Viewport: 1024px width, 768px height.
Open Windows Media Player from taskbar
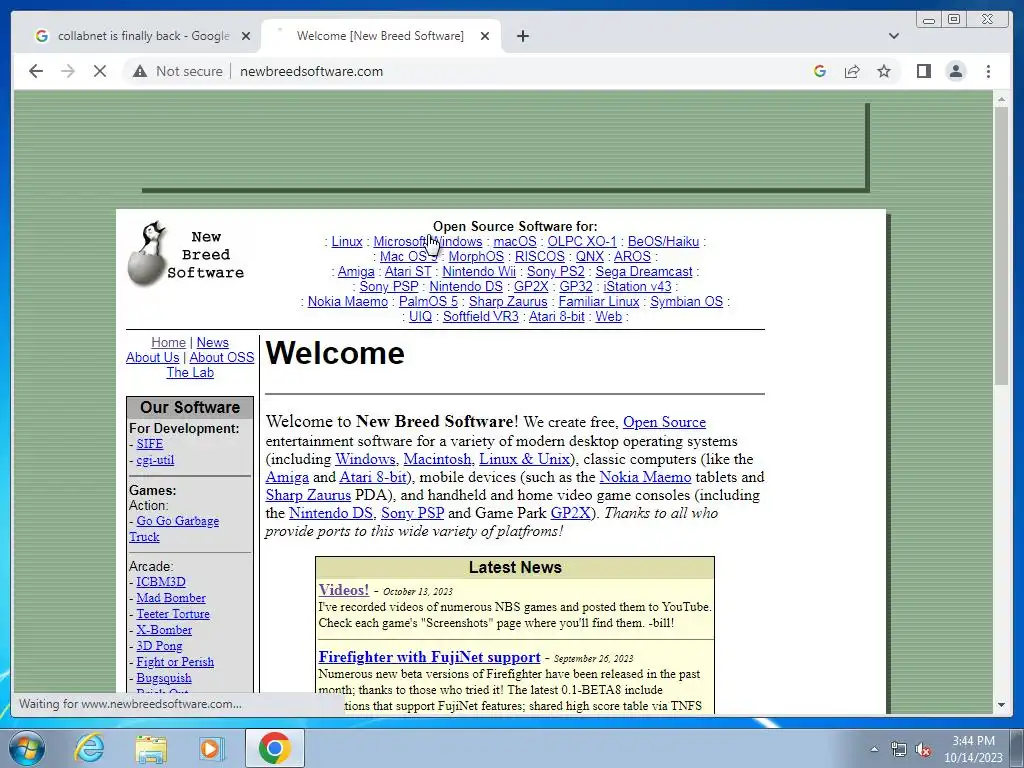[212, 748]
